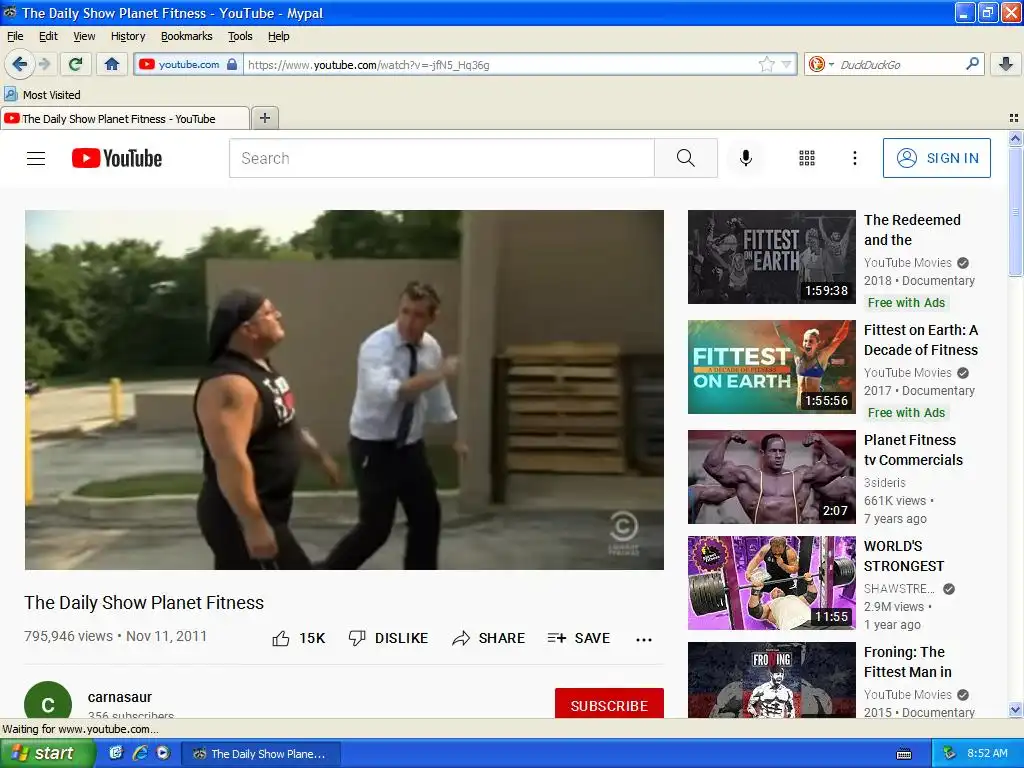Click the DISLIKE thumbs down button
This screenshot has width=1024, height=768.
(x=388, y=638)
